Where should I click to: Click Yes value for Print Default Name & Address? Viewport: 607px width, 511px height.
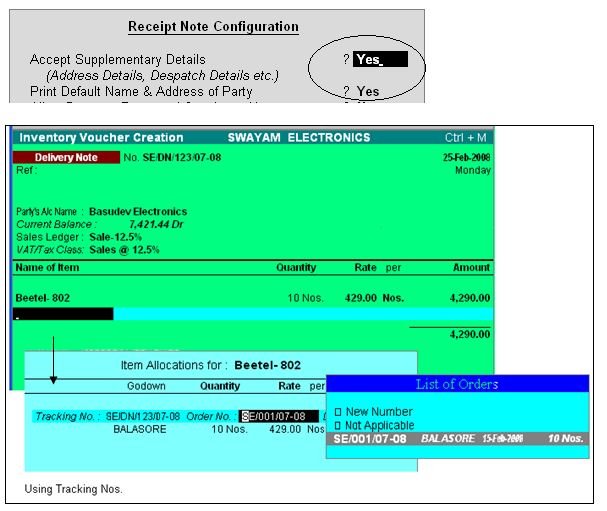(x=368, y=91)
